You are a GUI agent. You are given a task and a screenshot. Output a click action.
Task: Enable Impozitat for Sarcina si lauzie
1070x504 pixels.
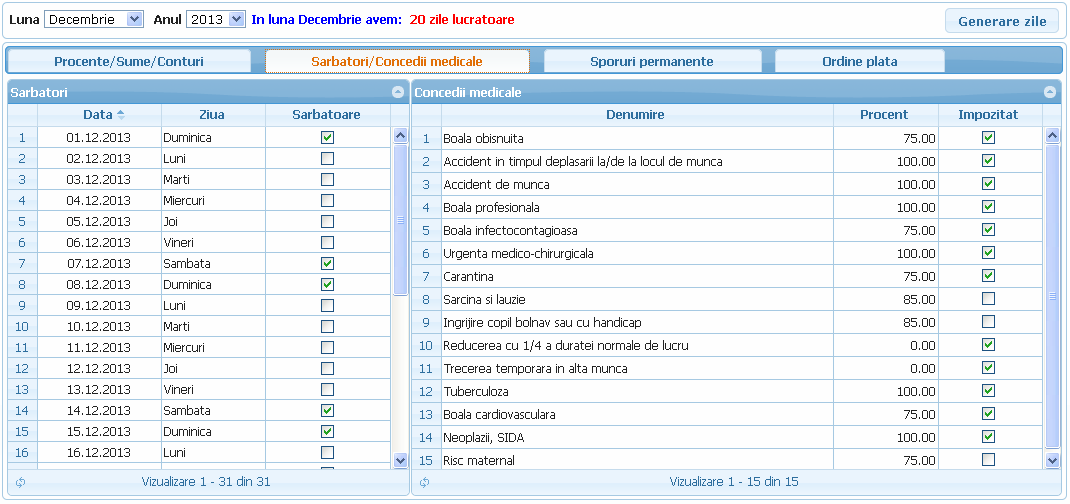coord(988,299)
